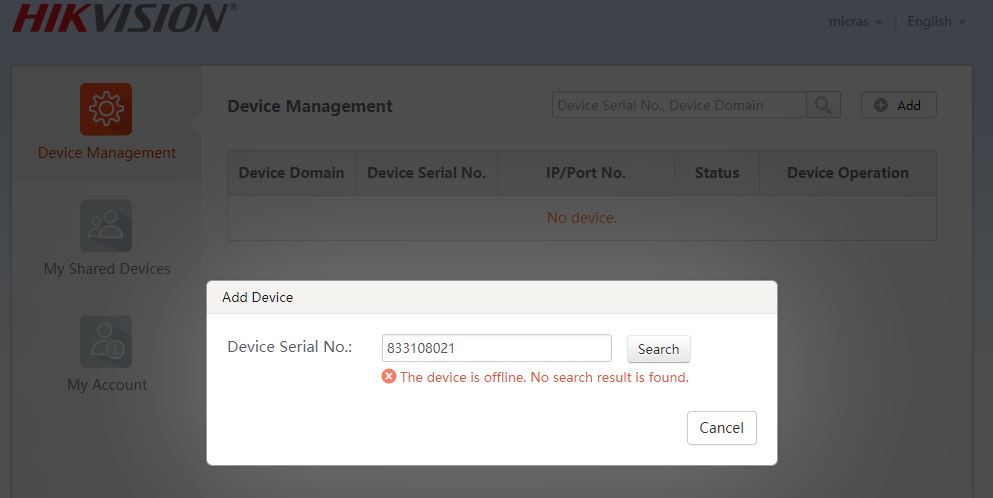The width and height of the screenshot is (993, 498).
Task: Click the IP/Port No. column header
Action: pos(585,173)
